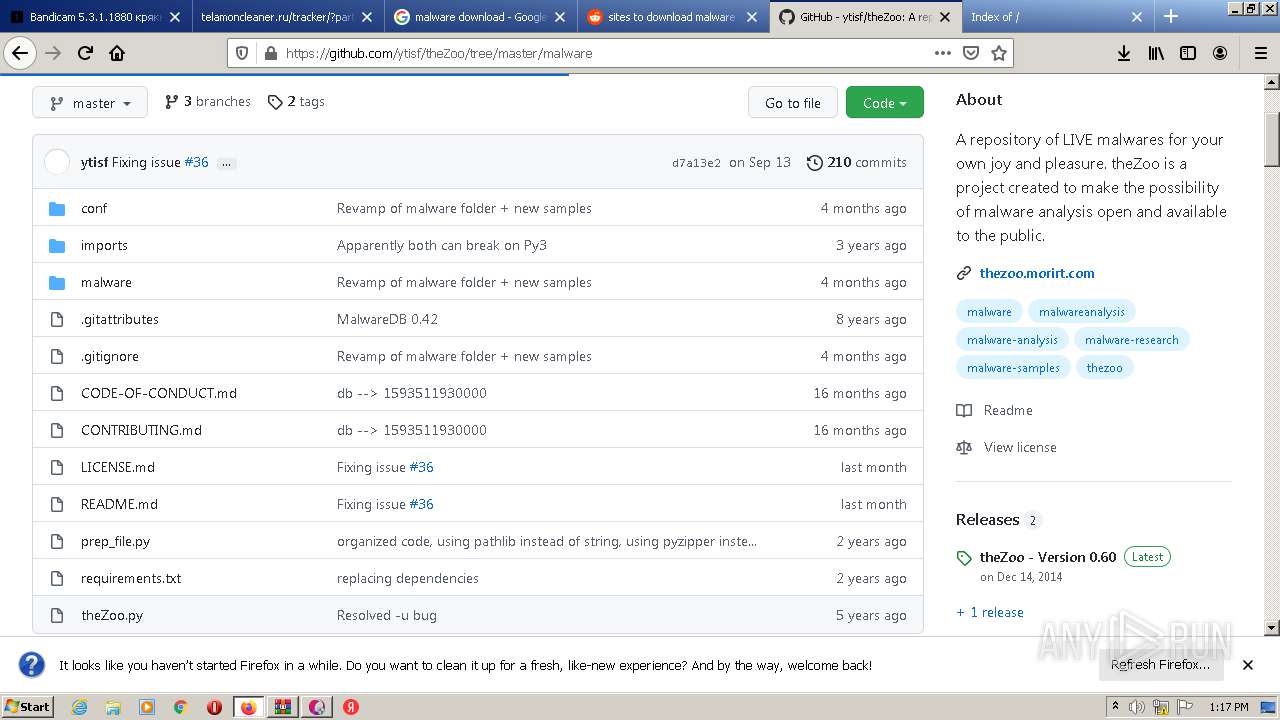1280x720 pixels.
Task: Switch to sites to download malware tab
Action: [x=673, y=17]
